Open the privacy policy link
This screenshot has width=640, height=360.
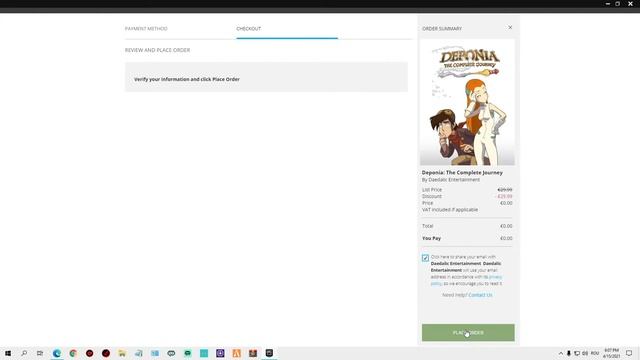pyautogui.click(x=496, y=277)
